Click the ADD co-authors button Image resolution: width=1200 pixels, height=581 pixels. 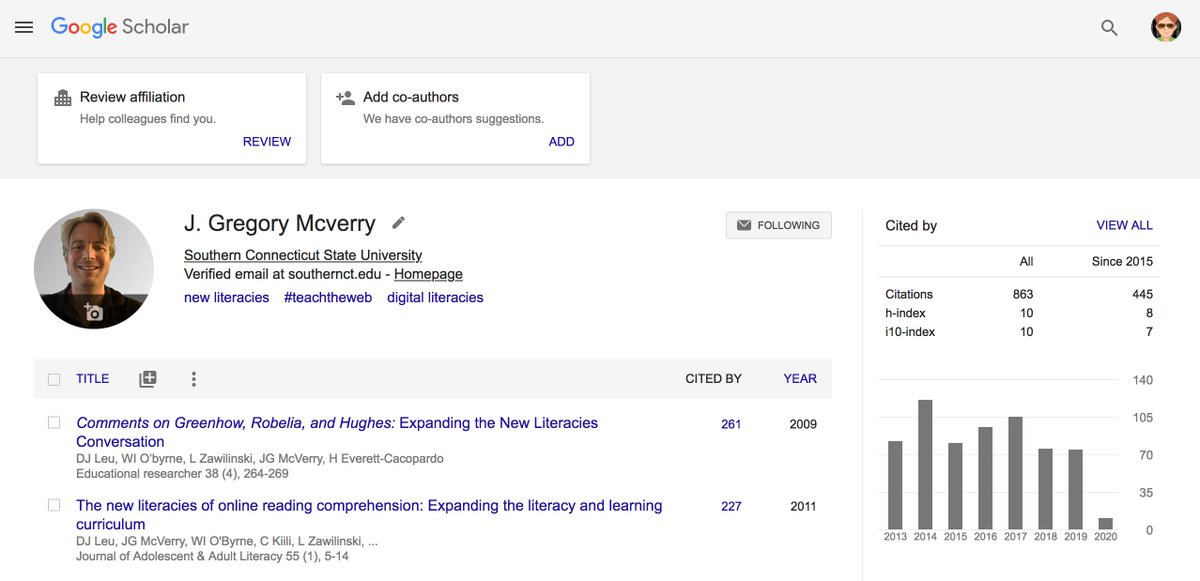[x=562, y=141]
